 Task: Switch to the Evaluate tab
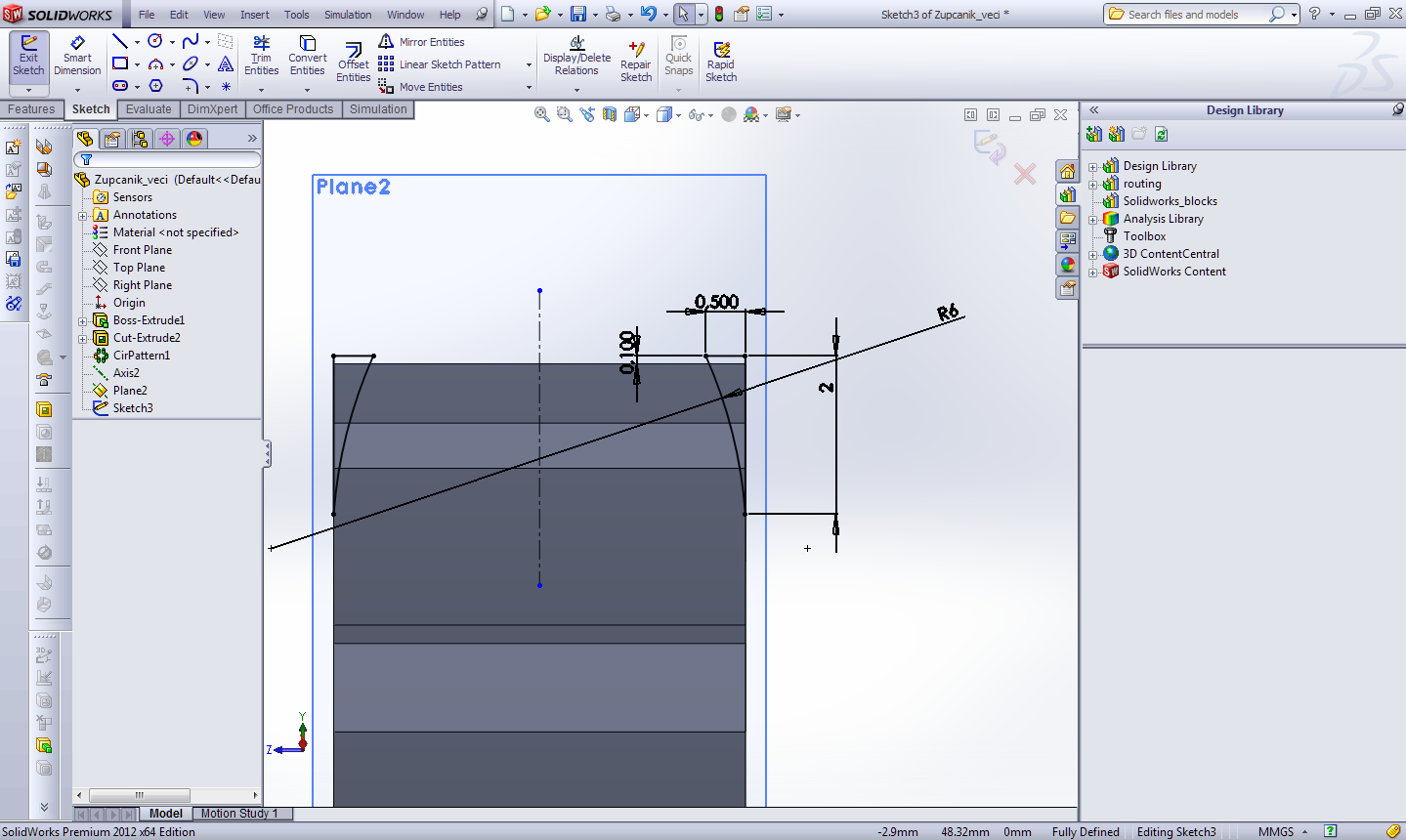point(149,109)
